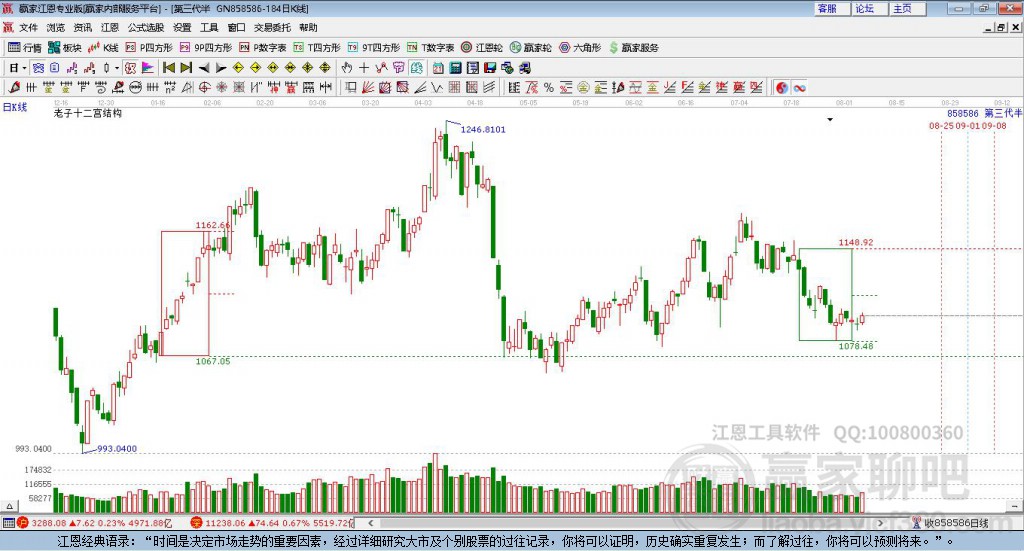Select the fan lines drawing tool

368,87
